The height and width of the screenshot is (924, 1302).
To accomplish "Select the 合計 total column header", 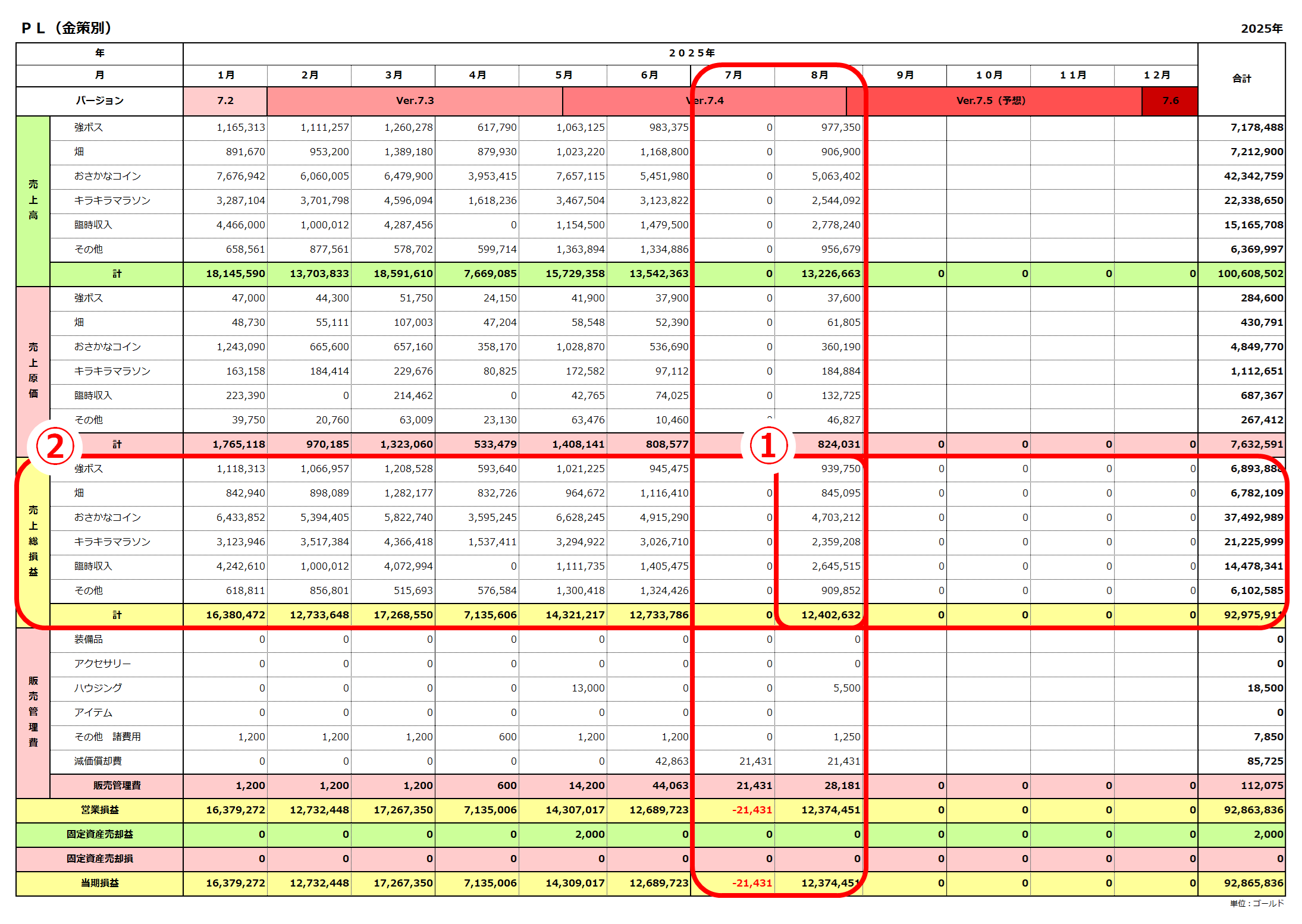I will click(x=1241, y=78).
